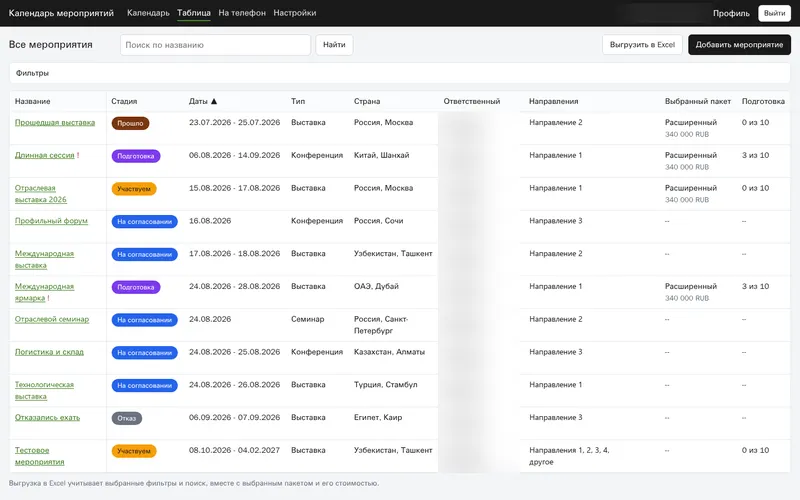Click the sort arrow next to Даты

pyautogui.click(x=214, y=101)
